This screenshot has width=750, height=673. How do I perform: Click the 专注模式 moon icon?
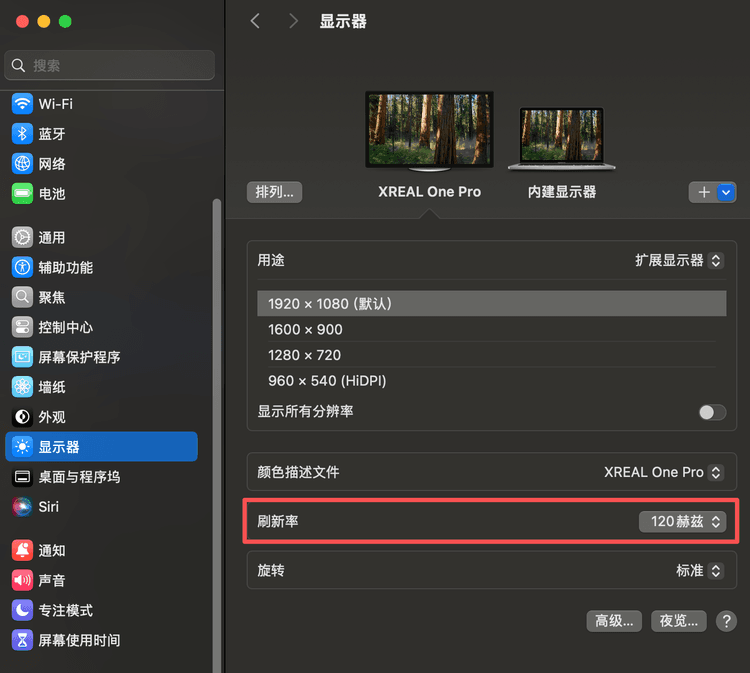click(22, 610)
